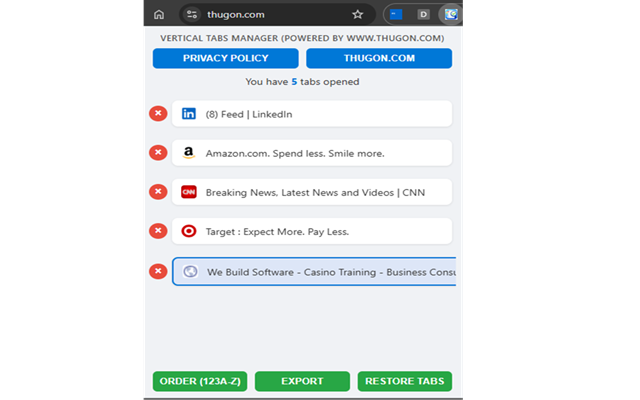Screen dimensions: 640x400
Task: Close the Target tab with red X
Action: pos(158,231)
